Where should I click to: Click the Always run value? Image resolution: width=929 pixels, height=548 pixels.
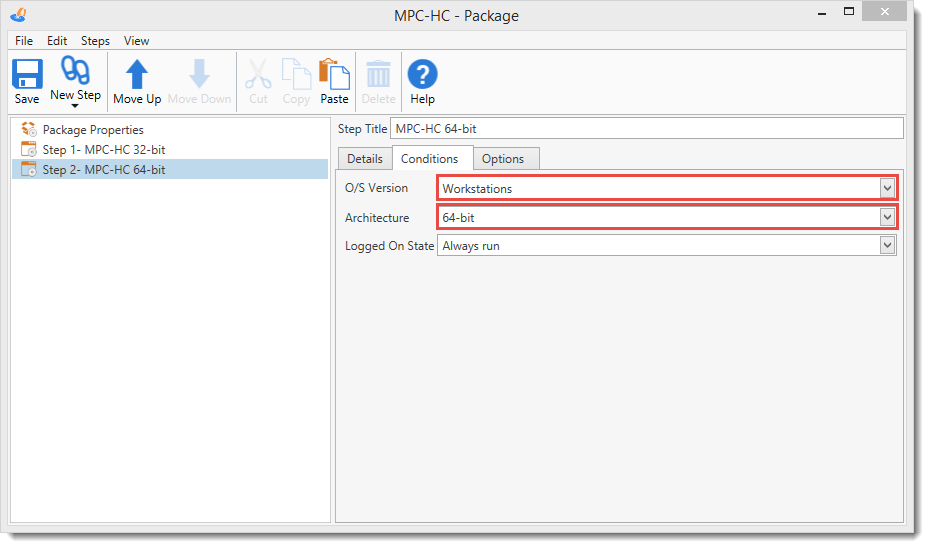[x=471, y=246]
